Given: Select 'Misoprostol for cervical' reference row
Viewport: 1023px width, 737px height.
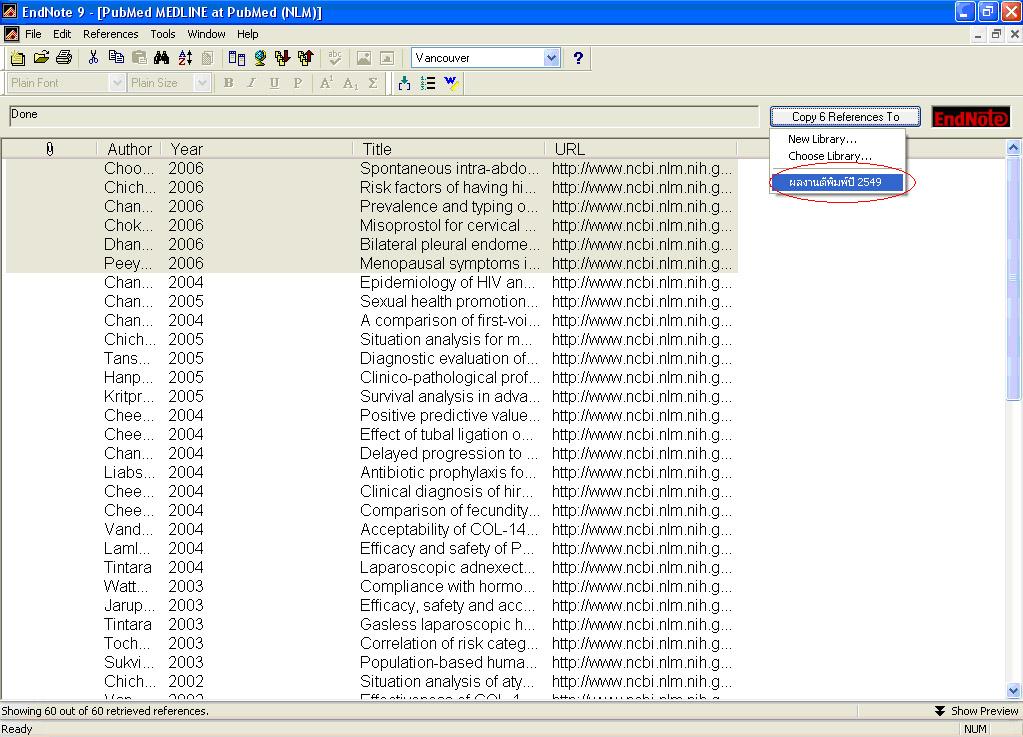Looking at the screenshot, I should tap(372, 225).
